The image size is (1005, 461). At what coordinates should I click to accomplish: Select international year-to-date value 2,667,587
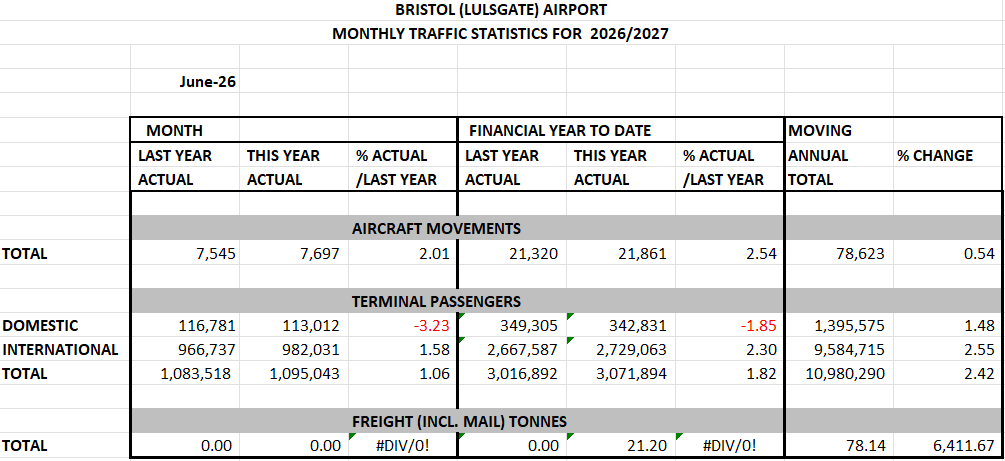(x=512, y=349)
